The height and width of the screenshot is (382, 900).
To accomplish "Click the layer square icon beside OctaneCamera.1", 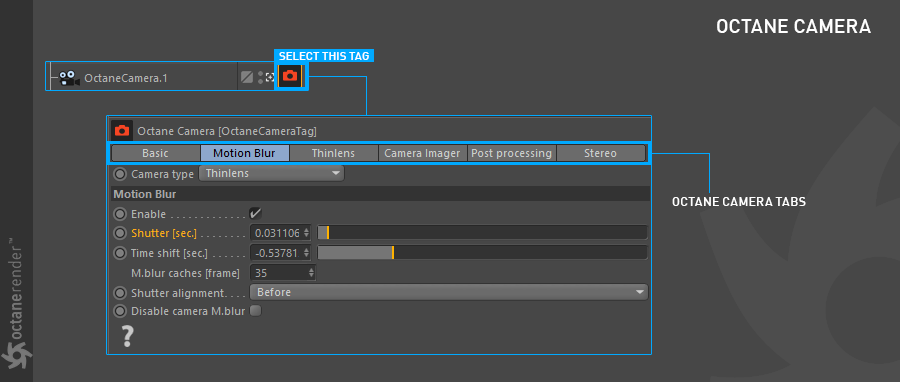I will 247,77.
